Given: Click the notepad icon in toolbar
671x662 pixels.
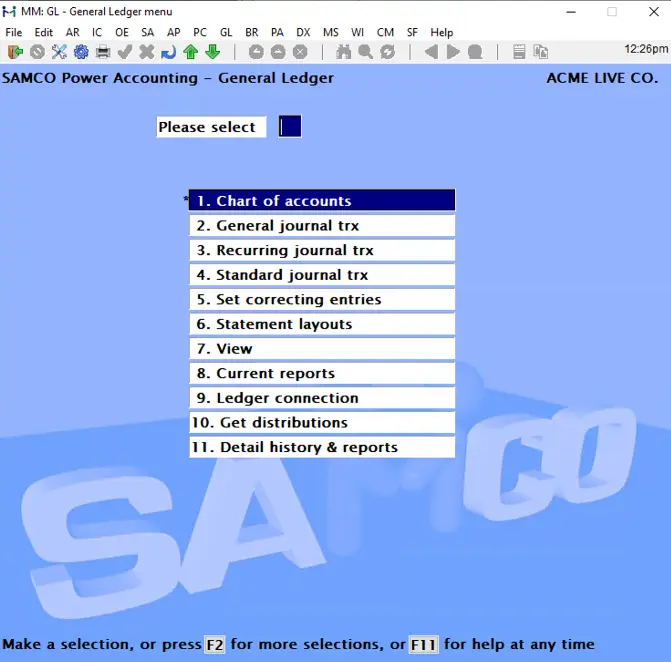Looking at the screenshot, I should tap(519, 52).
